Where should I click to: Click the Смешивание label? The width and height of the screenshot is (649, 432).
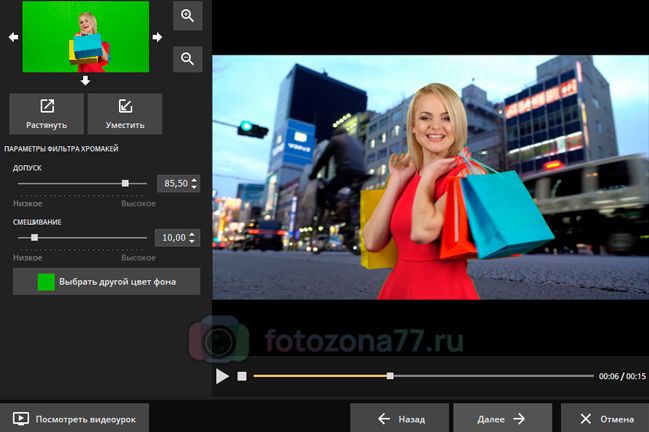tap(37, 222)
